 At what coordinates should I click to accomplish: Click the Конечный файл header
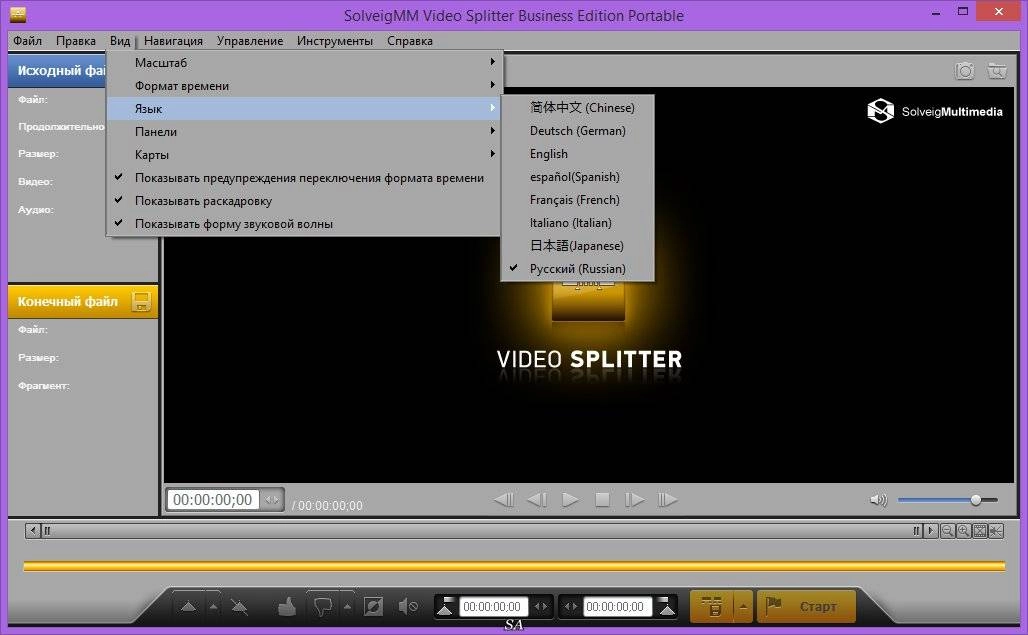point(83,301)
